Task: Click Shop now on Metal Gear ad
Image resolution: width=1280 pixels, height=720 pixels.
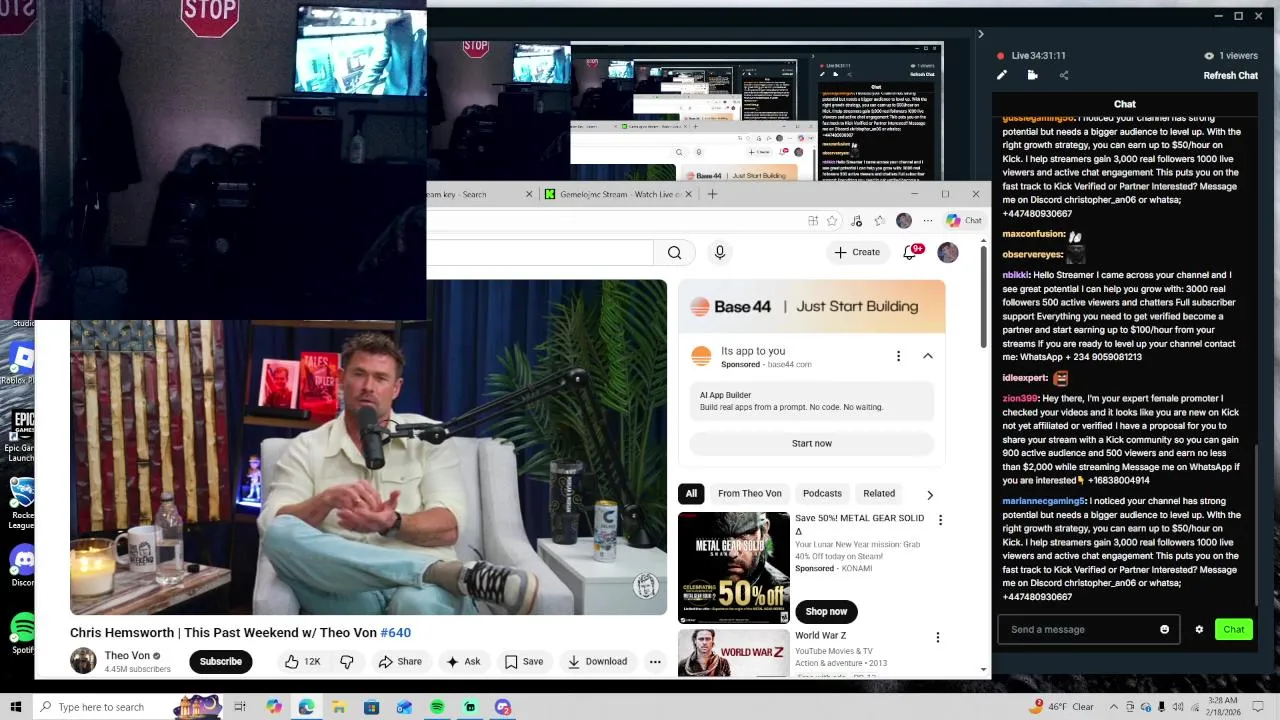Action: click(826, 611)
